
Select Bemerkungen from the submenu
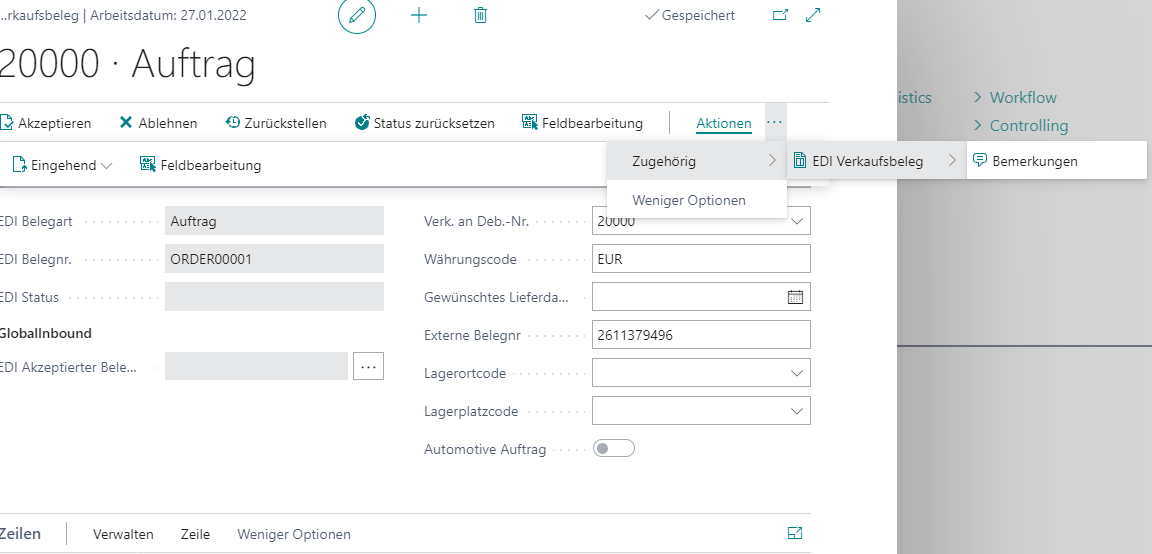[1034, 161]
